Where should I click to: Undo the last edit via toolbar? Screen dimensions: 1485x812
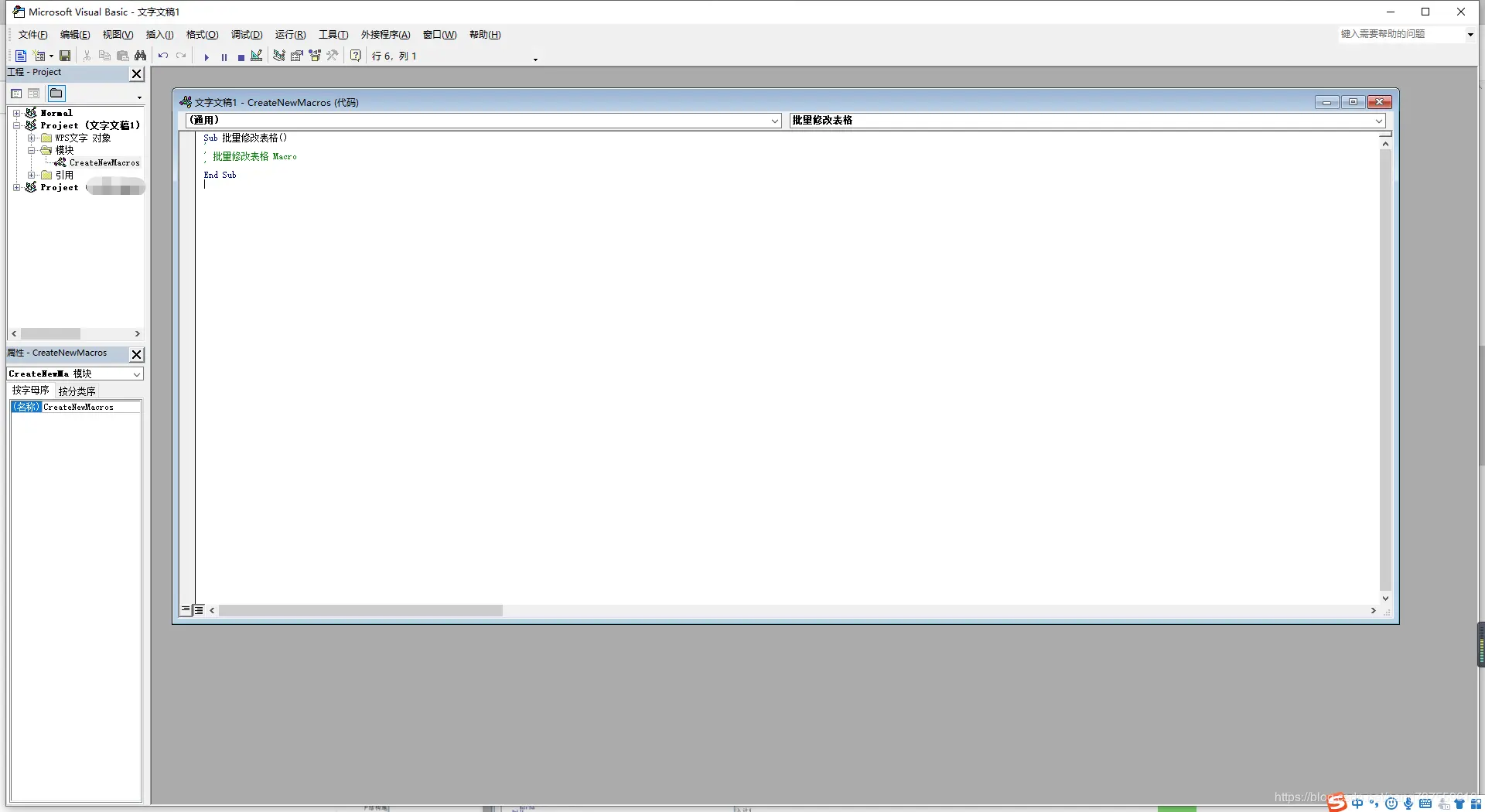tap(163, 56)
